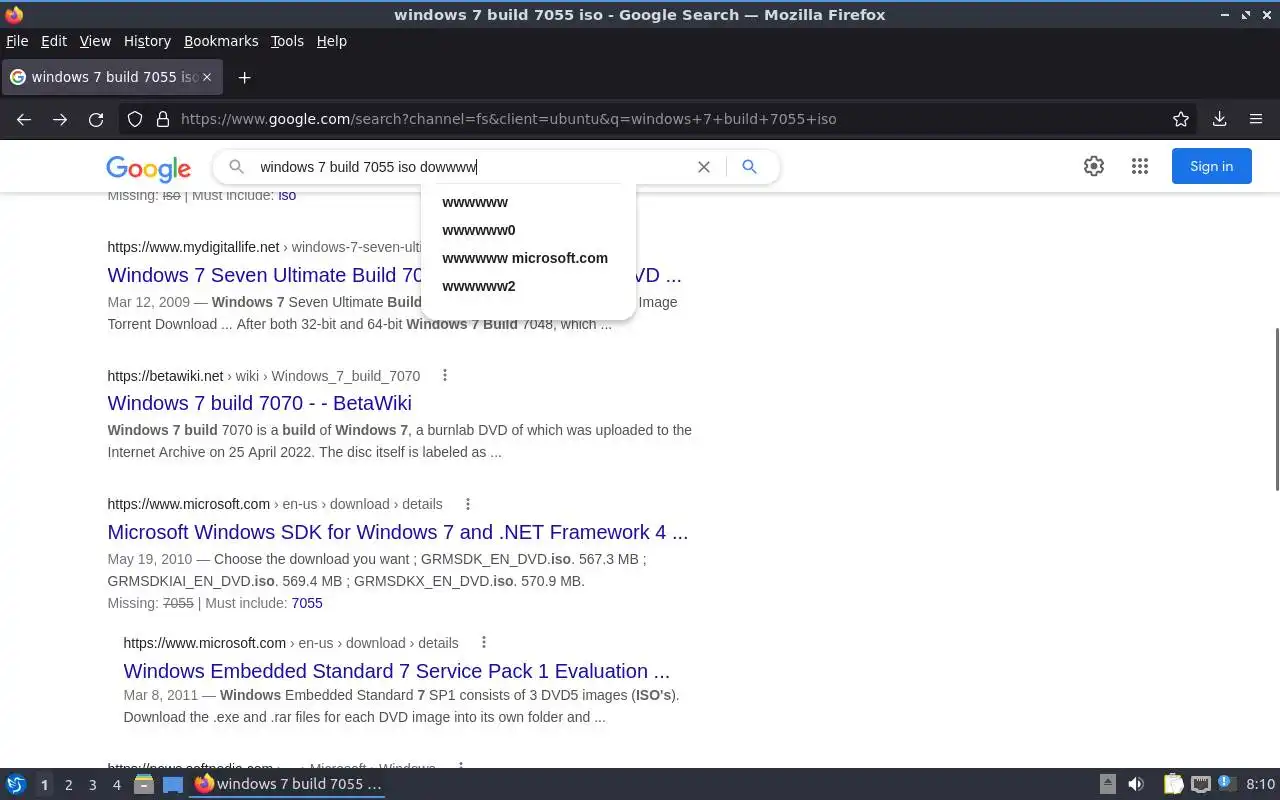Open the clipboard manager tray icon
This screenshot has width=1280, height=800.
[1173, 784]
